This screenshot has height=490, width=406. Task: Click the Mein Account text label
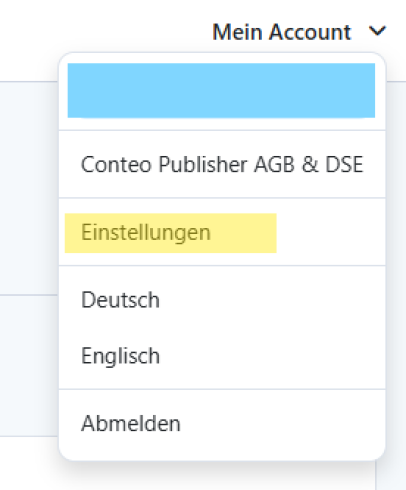pos(282,32)
